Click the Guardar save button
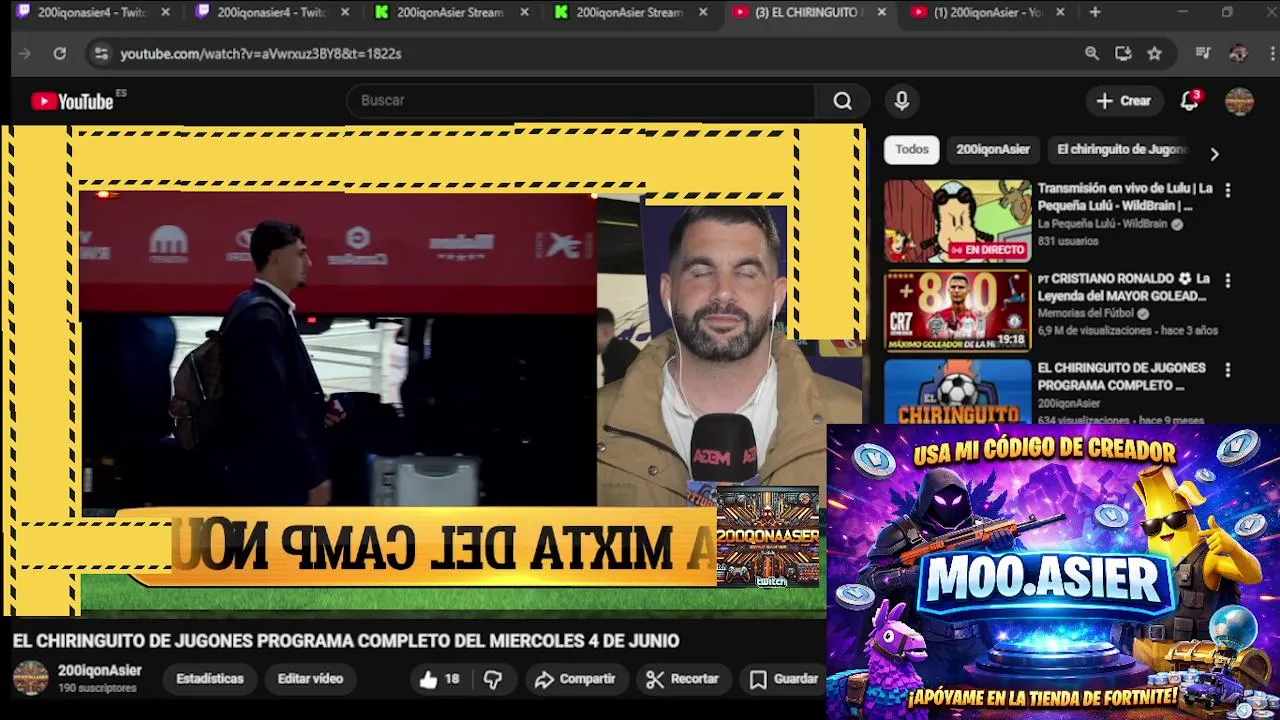Screen dimensions: 1280x720 point(785,679)
